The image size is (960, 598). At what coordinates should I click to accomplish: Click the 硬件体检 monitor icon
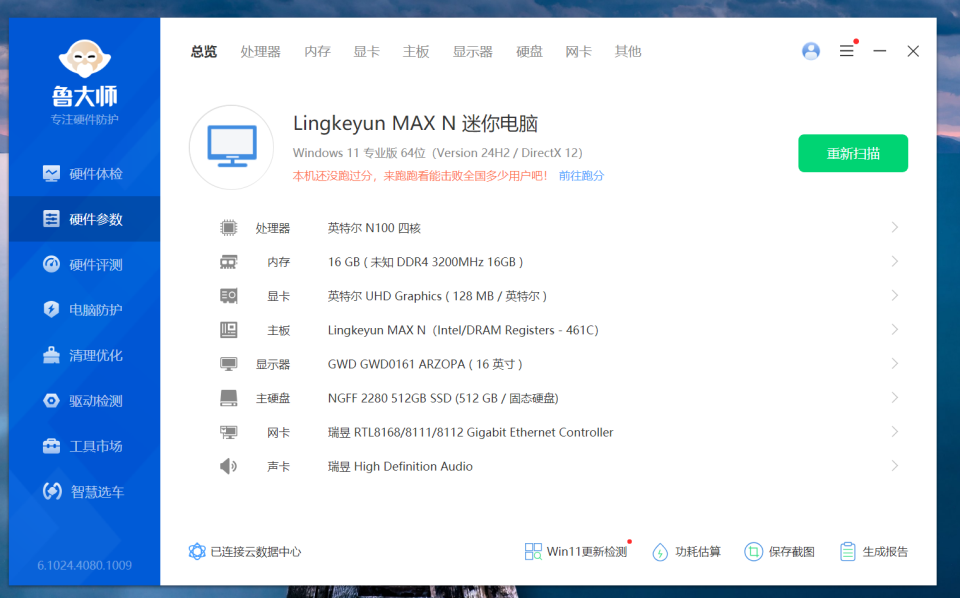pos(51,174)
